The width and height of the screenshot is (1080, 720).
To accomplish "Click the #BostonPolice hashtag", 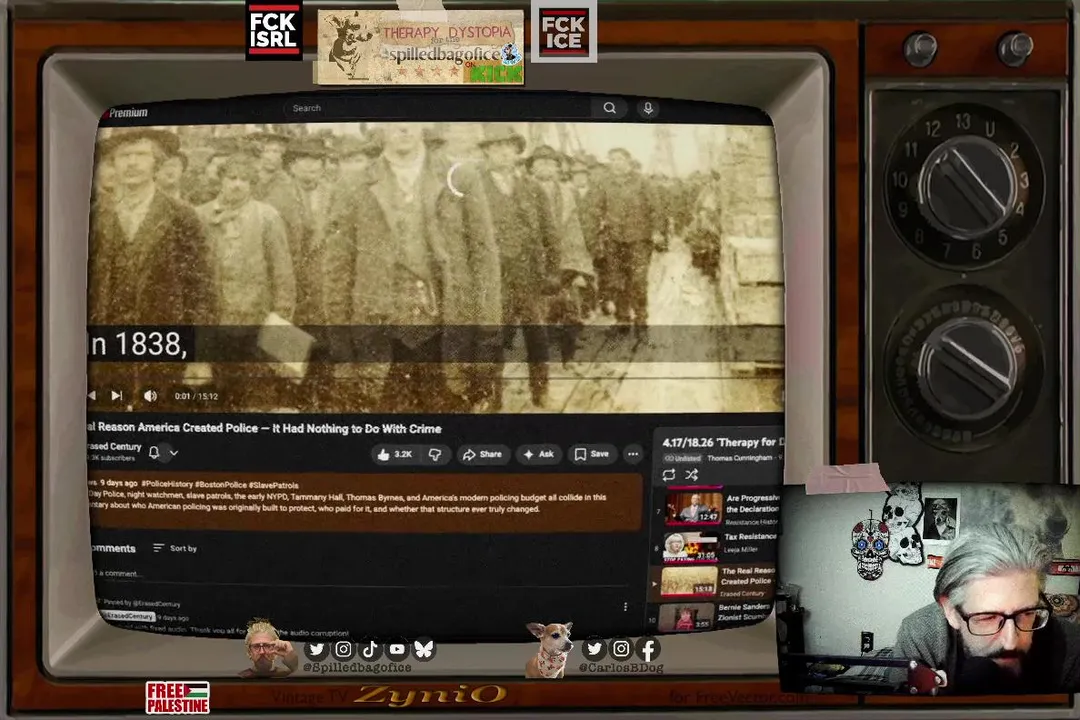I will click(220, 485).
